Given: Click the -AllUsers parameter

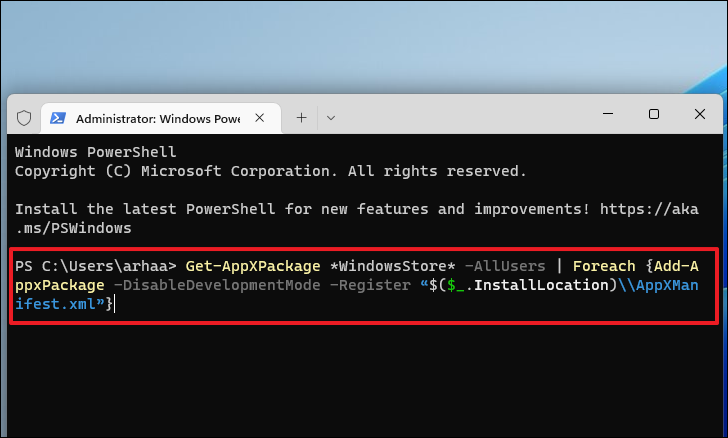Looking at the screenshot, I should (505, 266).
